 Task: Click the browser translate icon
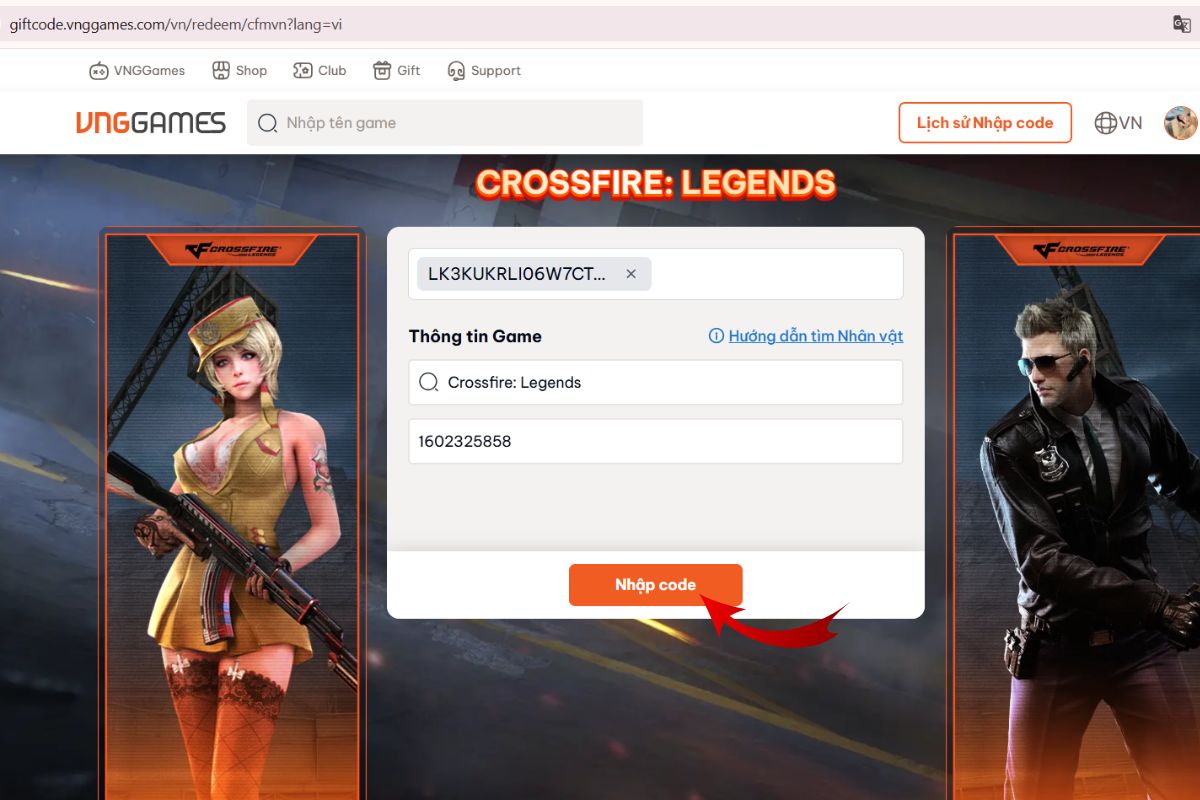[x=1181, y=24]
